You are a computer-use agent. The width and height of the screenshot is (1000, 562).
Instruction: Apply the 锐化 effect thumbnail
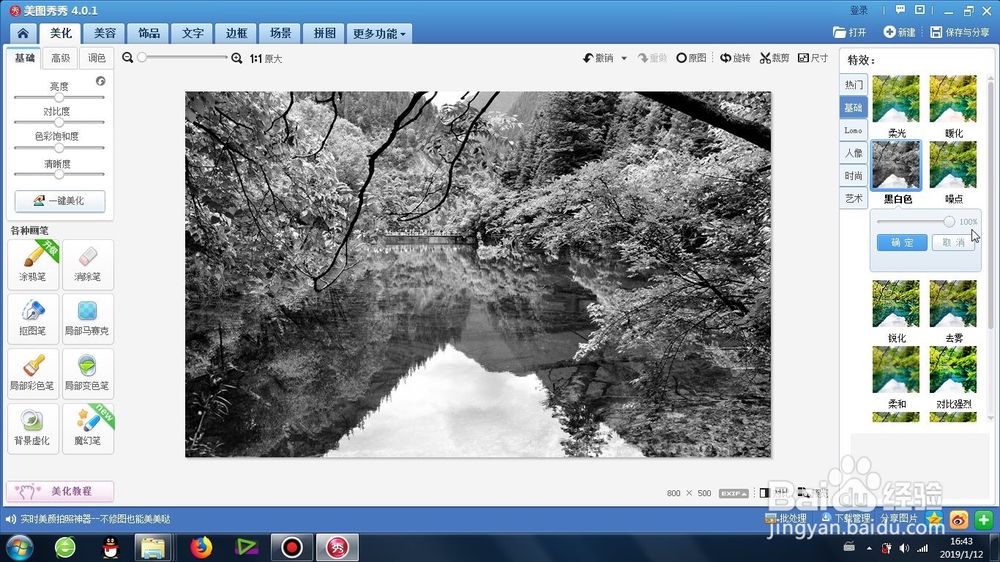tap(896, 304)
